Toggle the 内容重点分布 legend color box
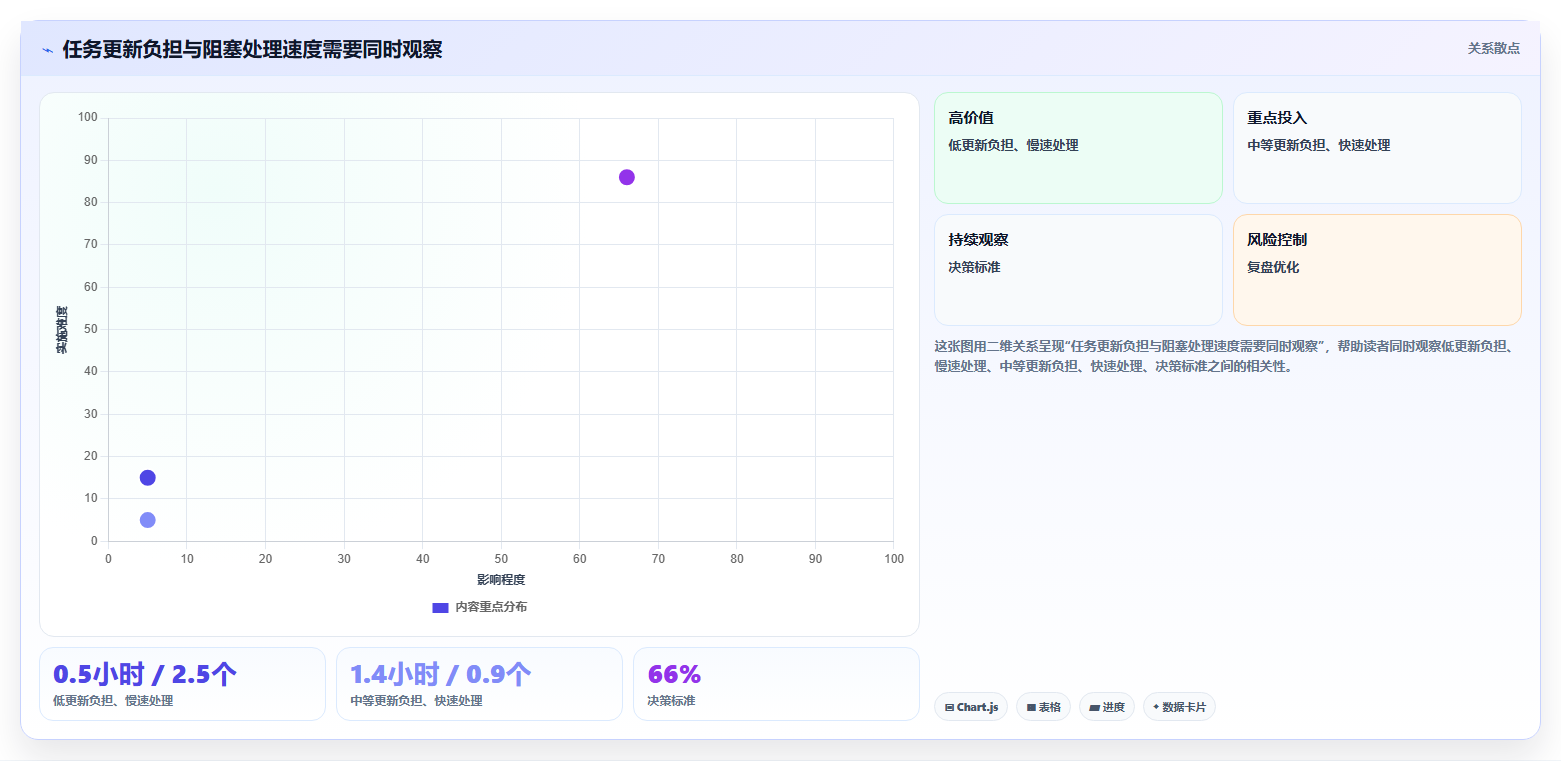 [x=440, y=607]
